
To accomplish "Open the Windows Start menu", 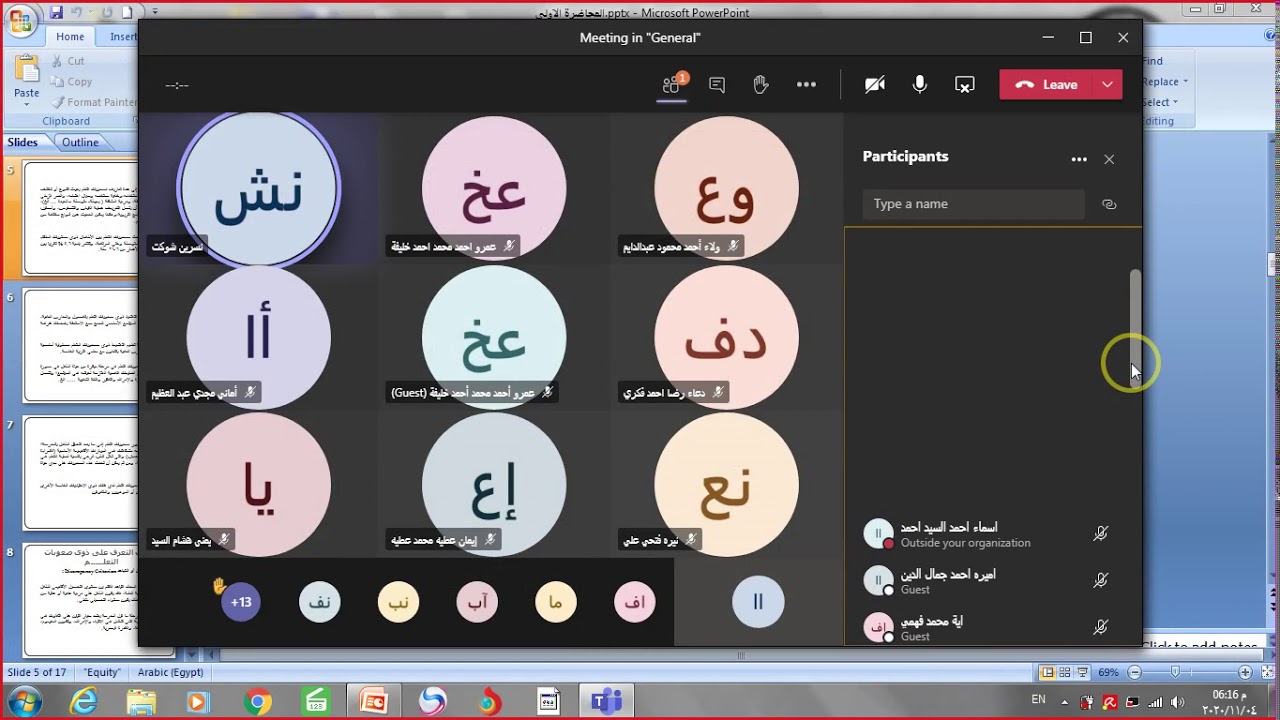I will 24,702.
